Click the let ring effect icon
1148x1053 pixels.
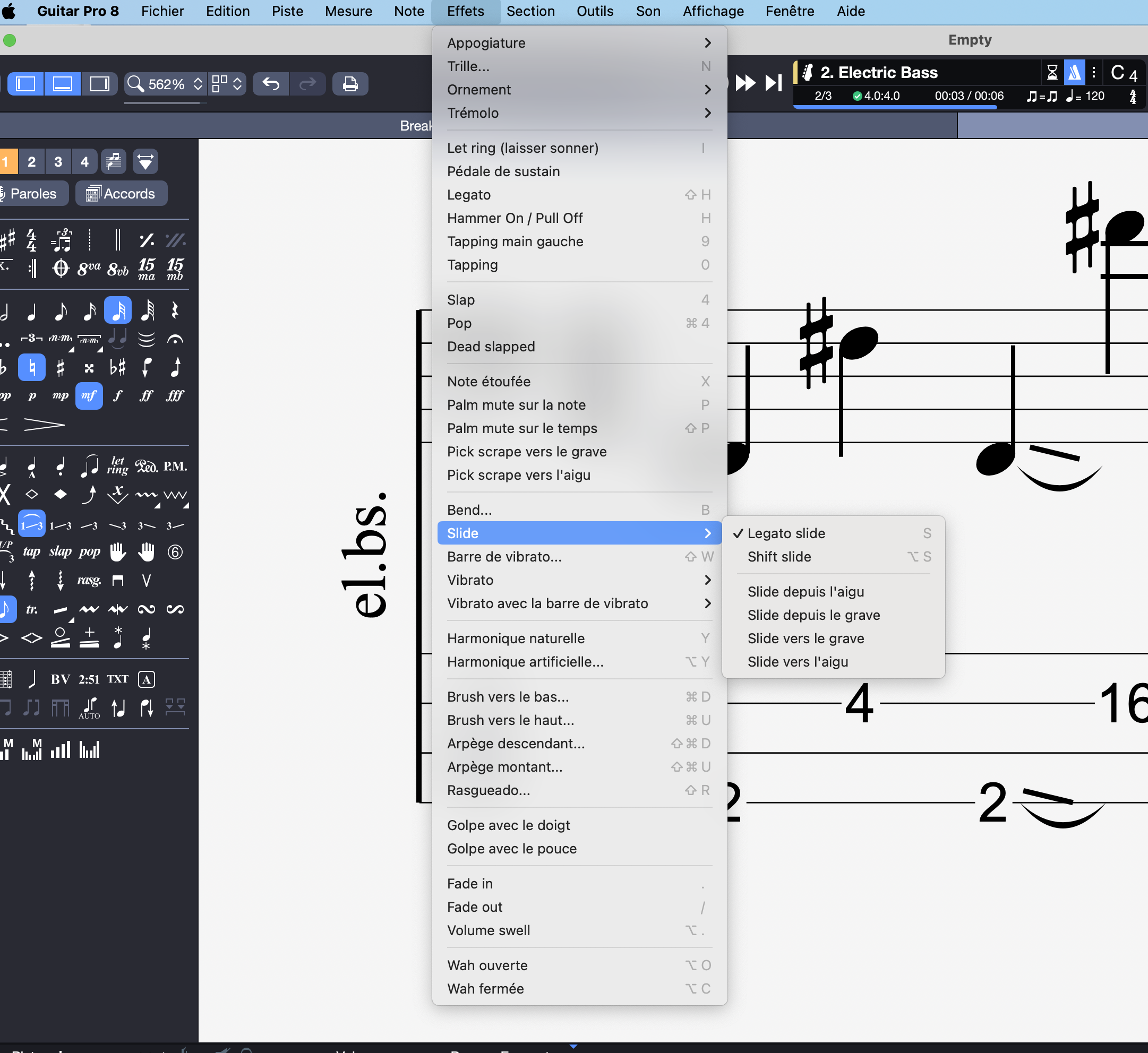coord(117,466)
